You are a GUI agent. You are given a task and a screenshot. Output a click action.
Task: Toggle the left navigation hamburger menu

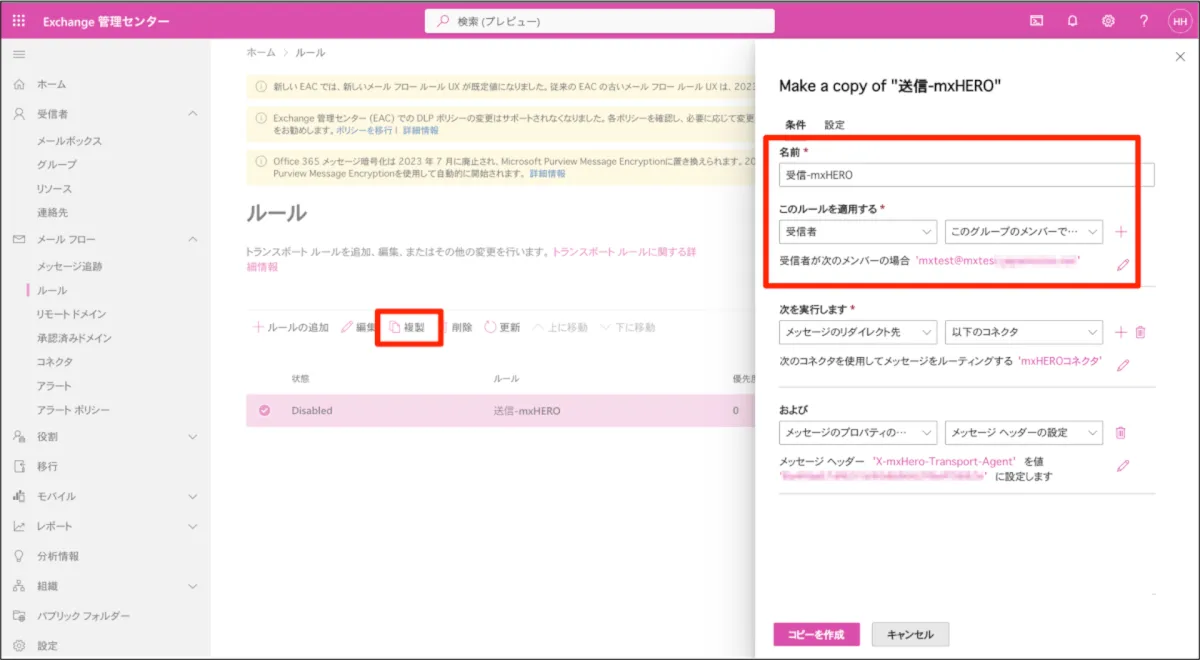tap(19, 53)
